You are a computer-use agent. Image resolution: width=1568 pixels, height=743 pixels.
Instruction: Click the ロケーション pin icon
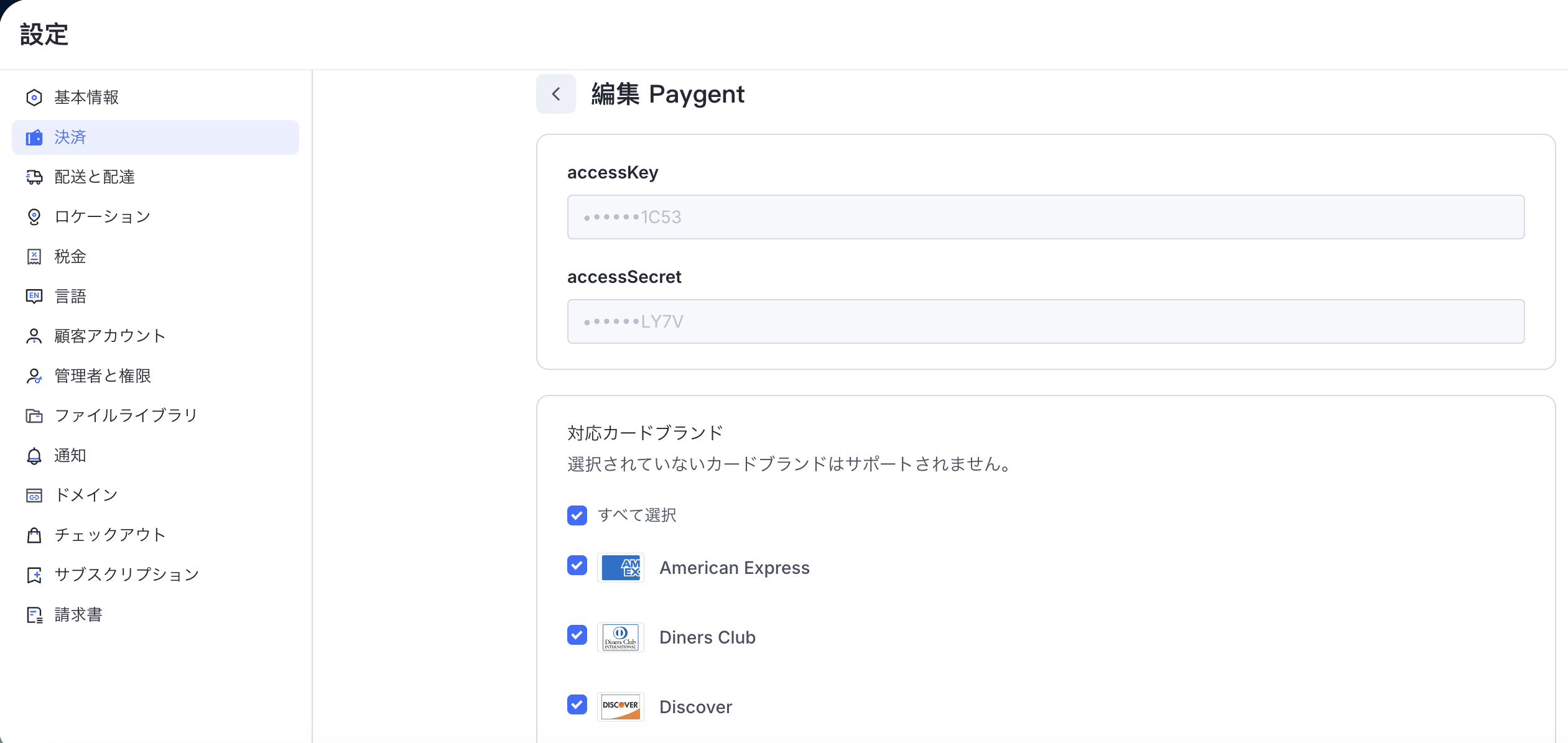click(x=34, y=217)
